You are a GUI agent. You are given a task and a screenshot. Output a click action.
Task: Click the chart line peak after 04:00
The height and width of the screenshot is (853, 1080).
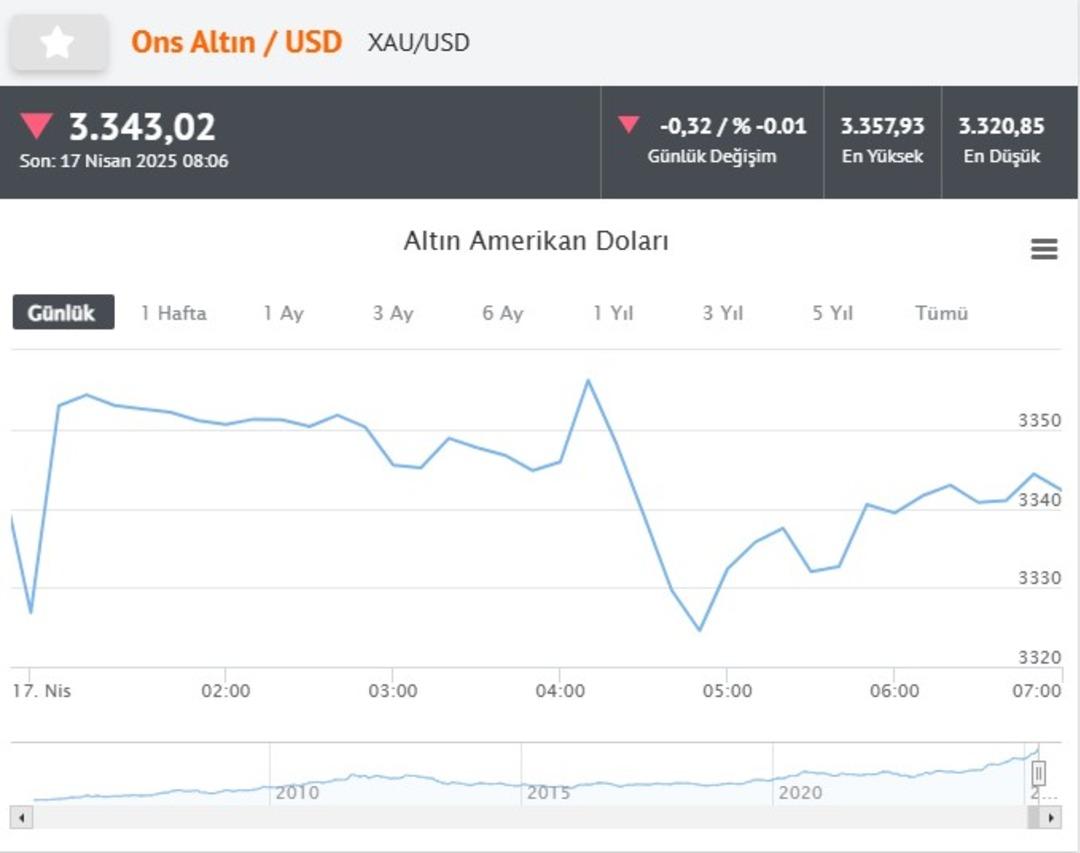588,380
